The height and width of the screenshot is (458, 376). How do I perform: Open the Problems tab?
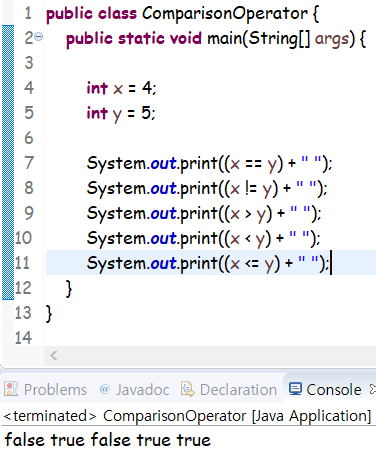46,389
